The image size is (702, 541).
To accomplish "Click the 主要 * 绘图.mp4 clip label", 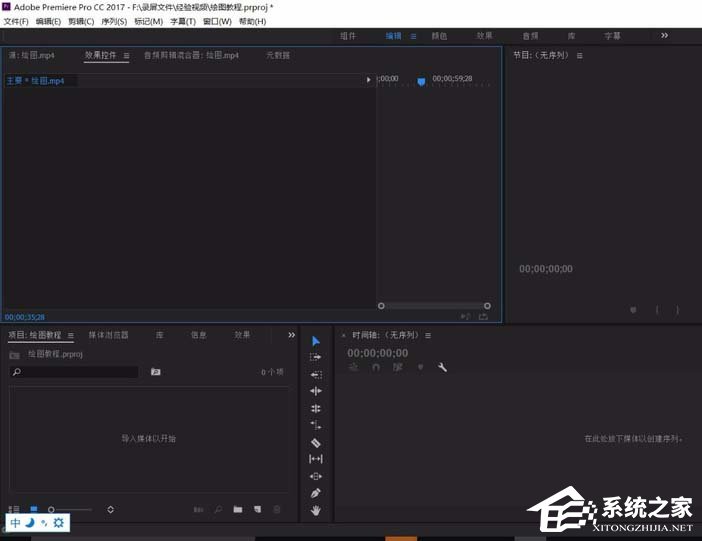I will pyautogui.click(x=35, y=81).
